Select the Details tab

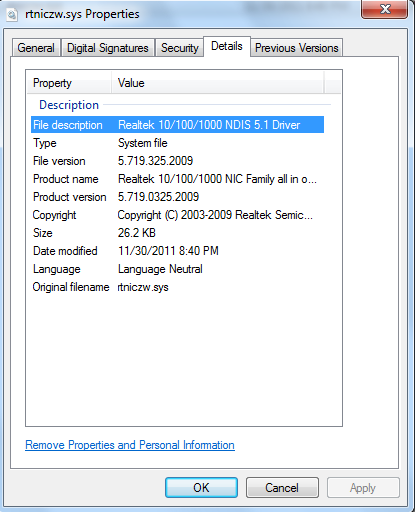point(227,46)
